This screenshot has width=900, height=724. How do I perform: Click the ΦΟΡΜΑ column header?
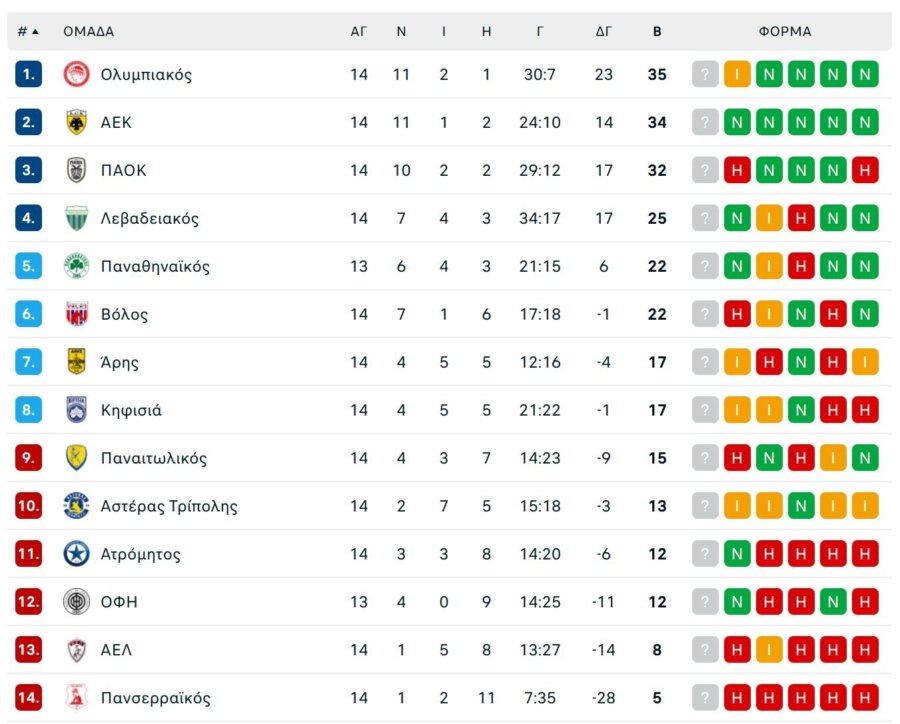tap(785, 31)
